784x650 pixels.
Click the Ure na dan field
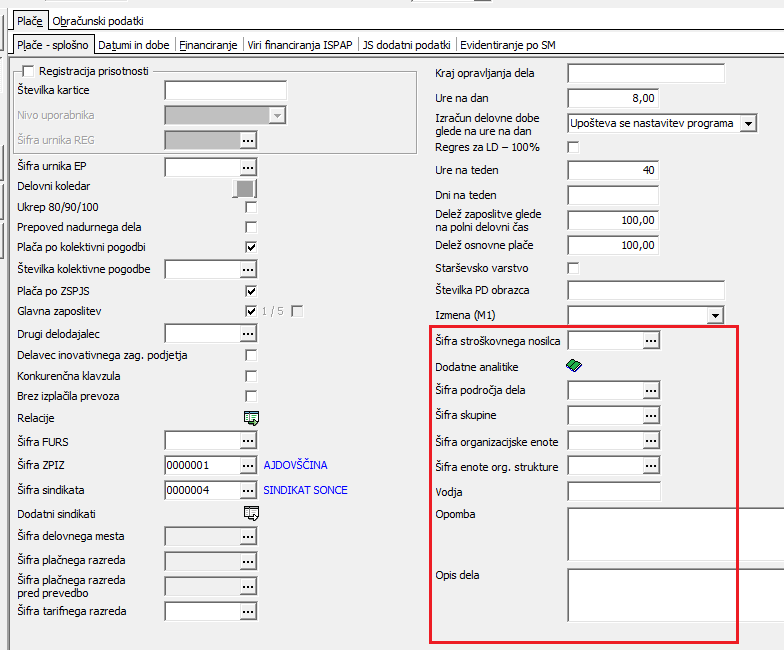(x=613, y=98)
